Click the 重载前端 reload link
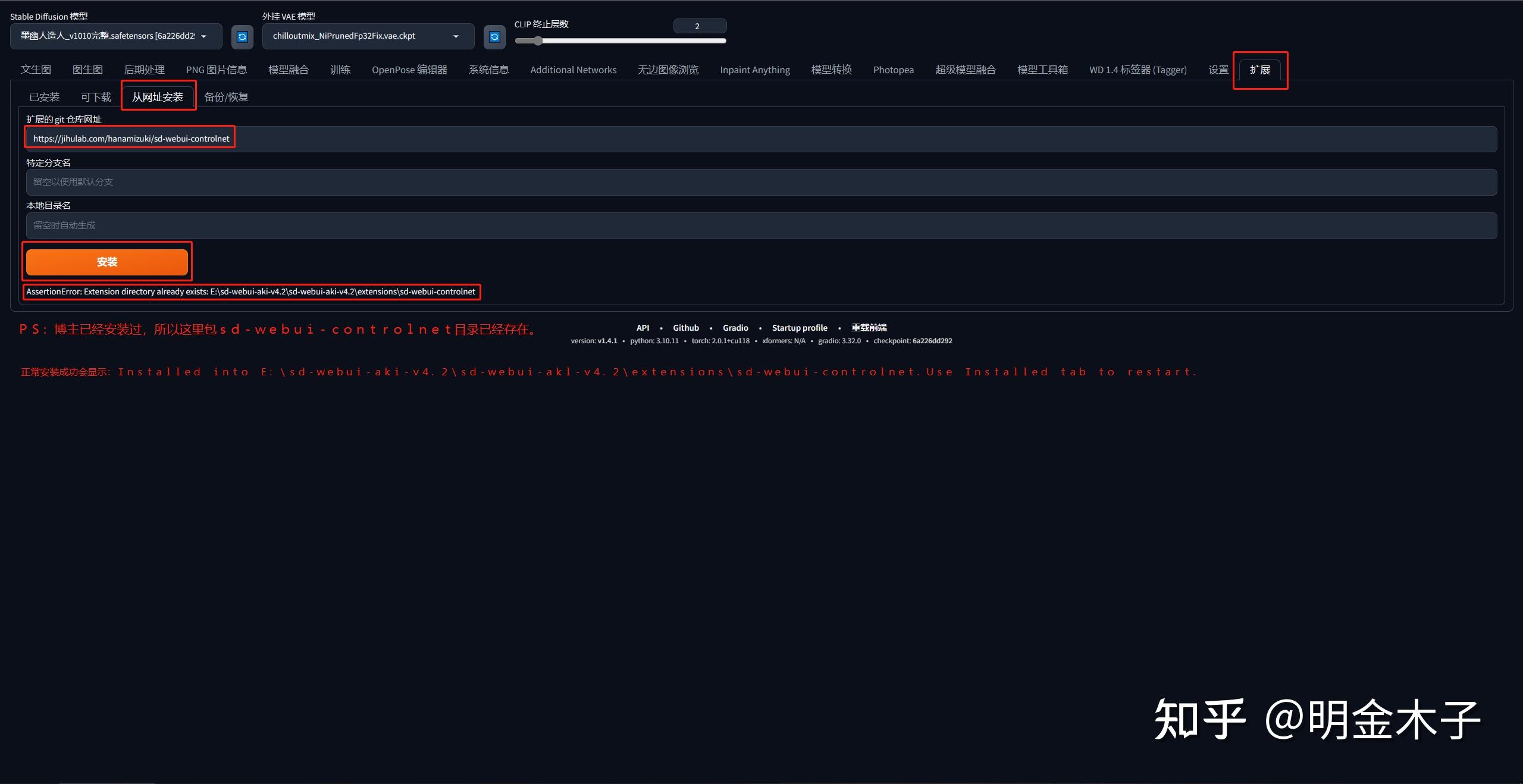The width and height of the screenshot is (1523, 784). coord(869,328)
